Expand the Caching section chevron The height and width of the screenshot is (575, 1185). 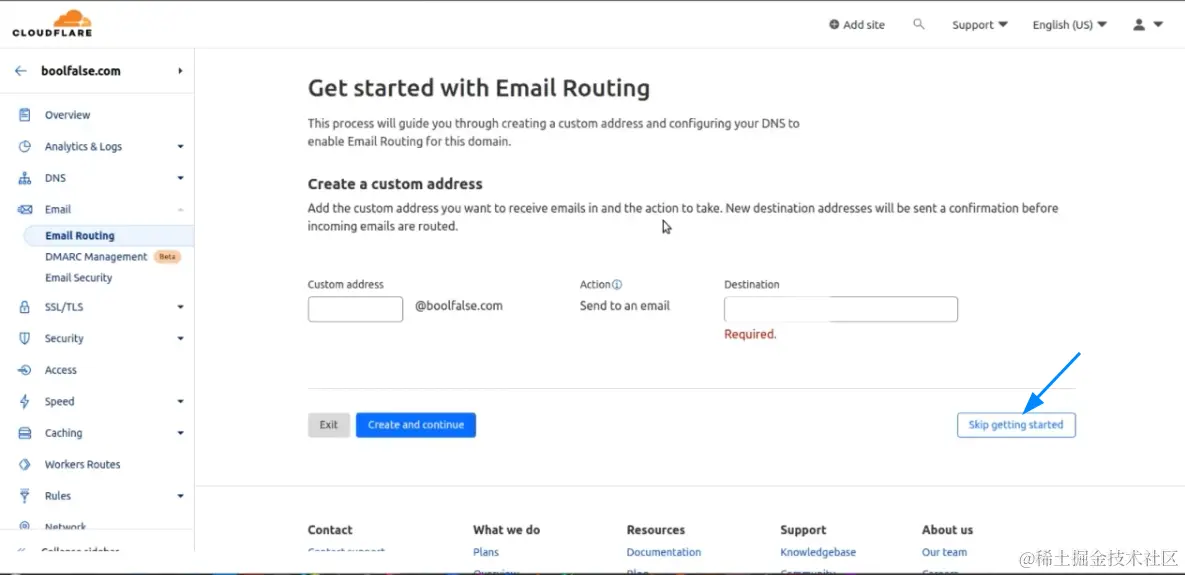coord(181,433)
